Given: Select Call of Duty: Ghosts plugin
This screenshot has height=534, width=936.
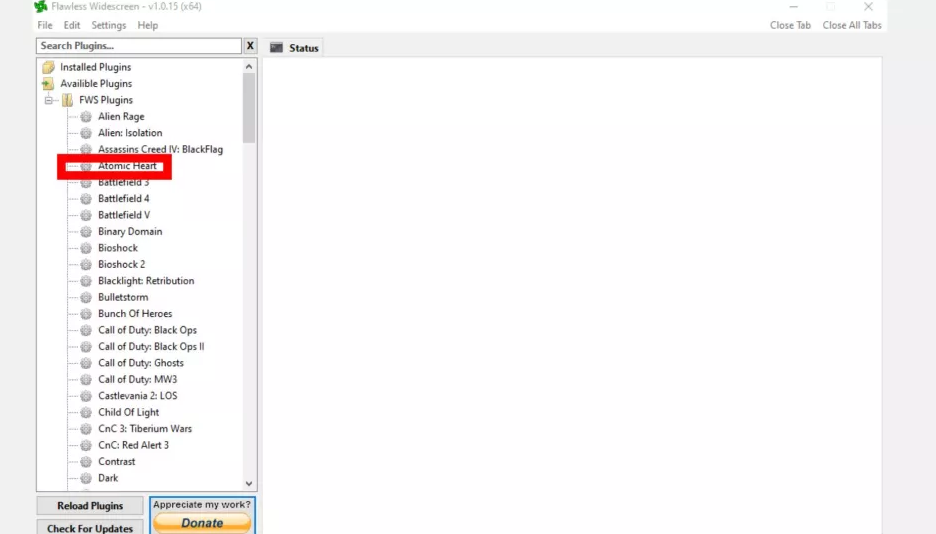Looking at the screenshot, I should click(x=141, y=363).
